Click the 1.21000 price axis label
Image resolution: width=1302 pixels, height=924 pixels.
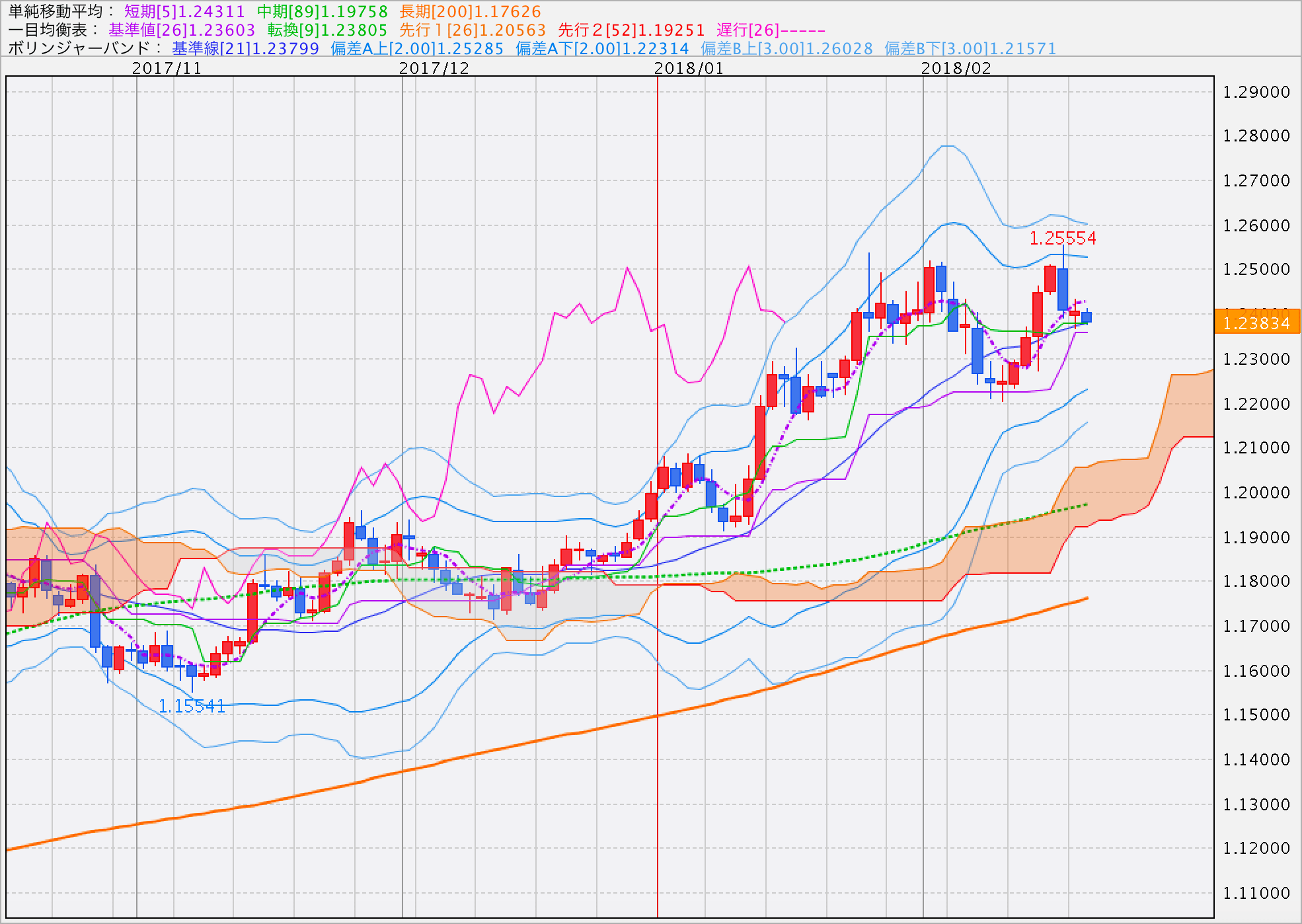click(1256, 447)
